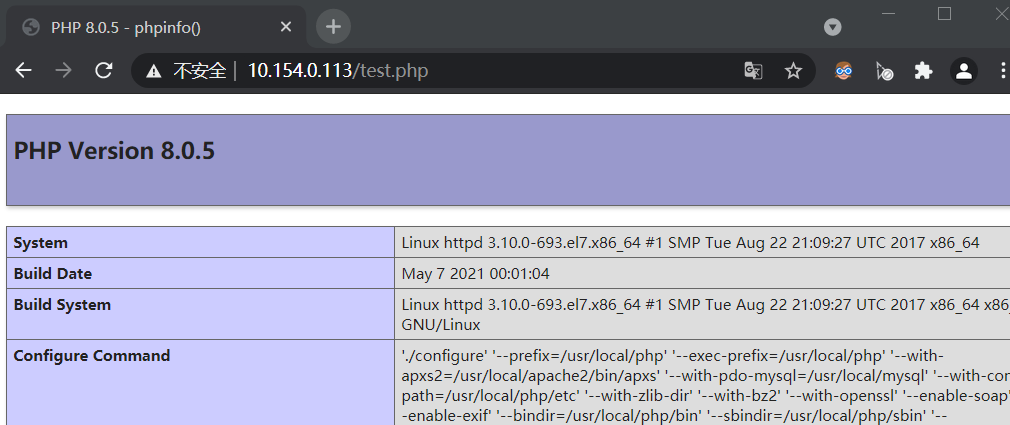
Task: Go back using the browser back arrow
Action: click(x=23, y=70)
